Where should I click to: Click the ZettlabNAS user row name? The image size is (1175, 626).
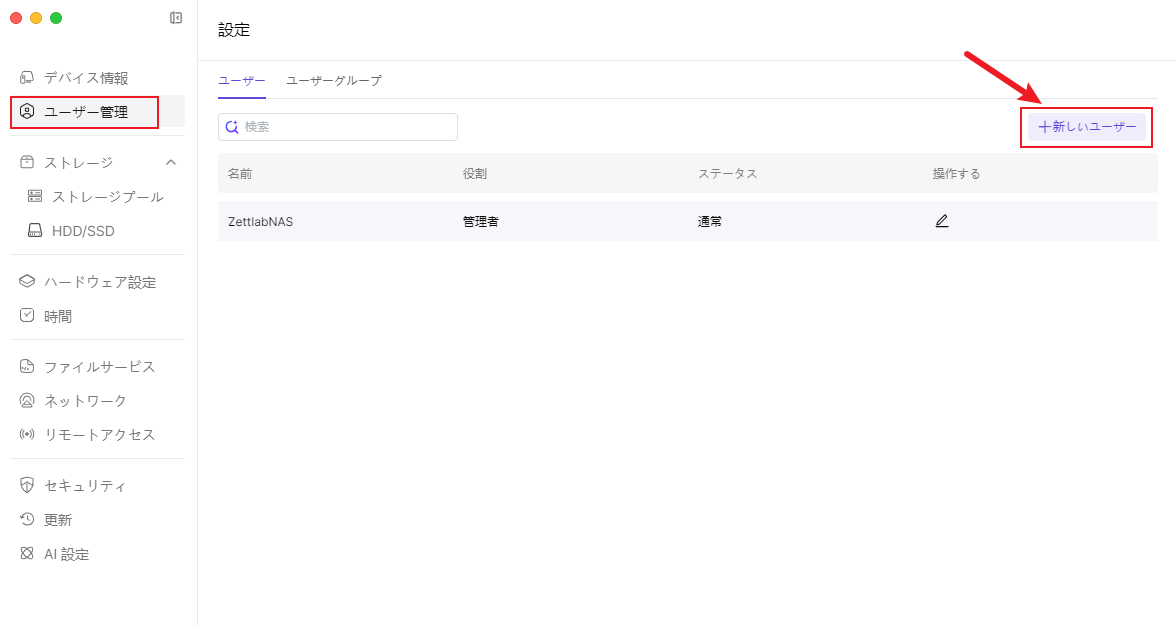pos(260,222)
